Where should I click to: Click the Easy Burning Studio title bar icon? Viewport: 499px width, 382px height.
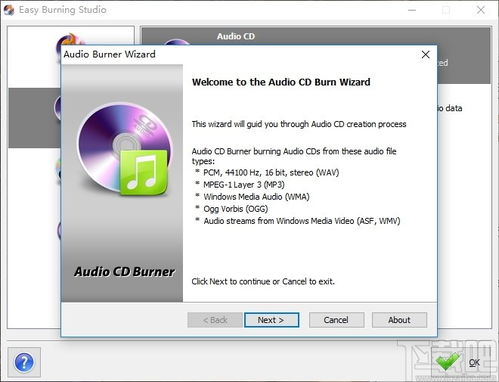[9, 10]
